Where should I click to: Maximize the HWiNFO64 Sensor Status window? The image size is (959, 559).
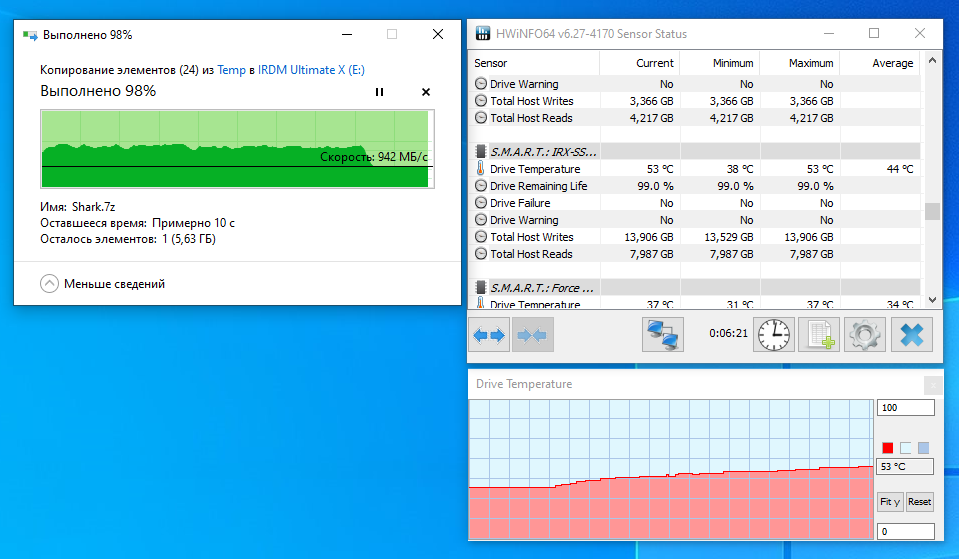coord(874,34)
